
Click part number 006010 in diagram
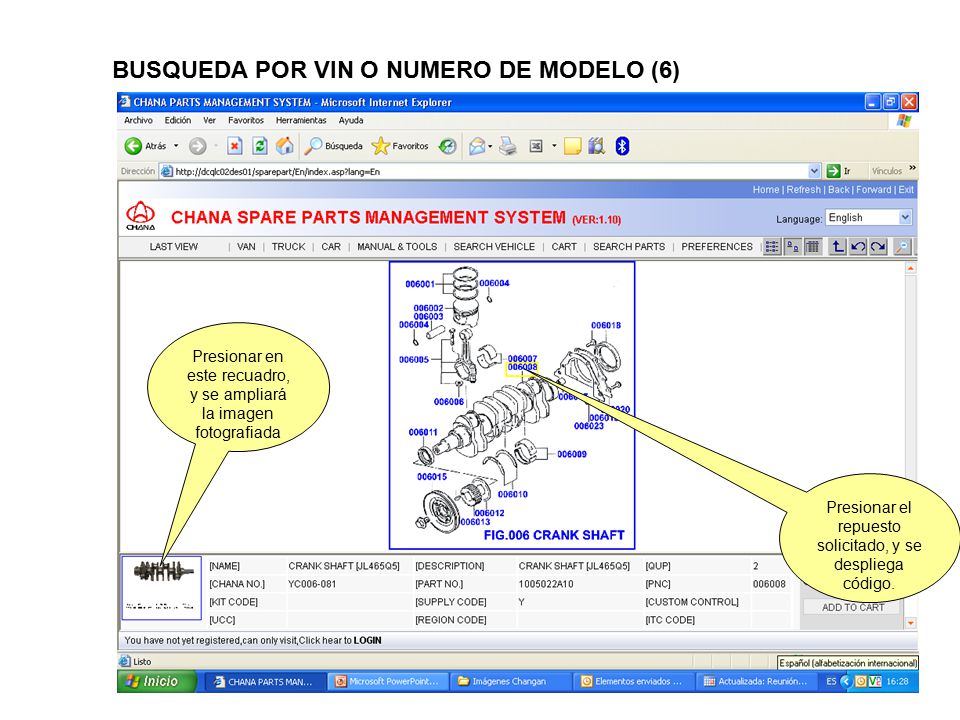(x=512, y=495)
